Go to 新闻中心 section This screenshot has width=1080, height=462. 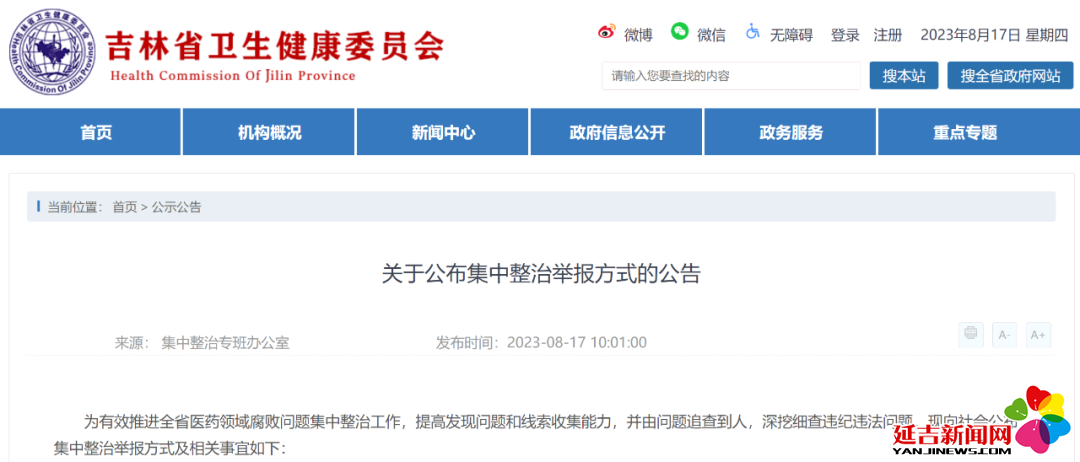[x=443, y=133]
